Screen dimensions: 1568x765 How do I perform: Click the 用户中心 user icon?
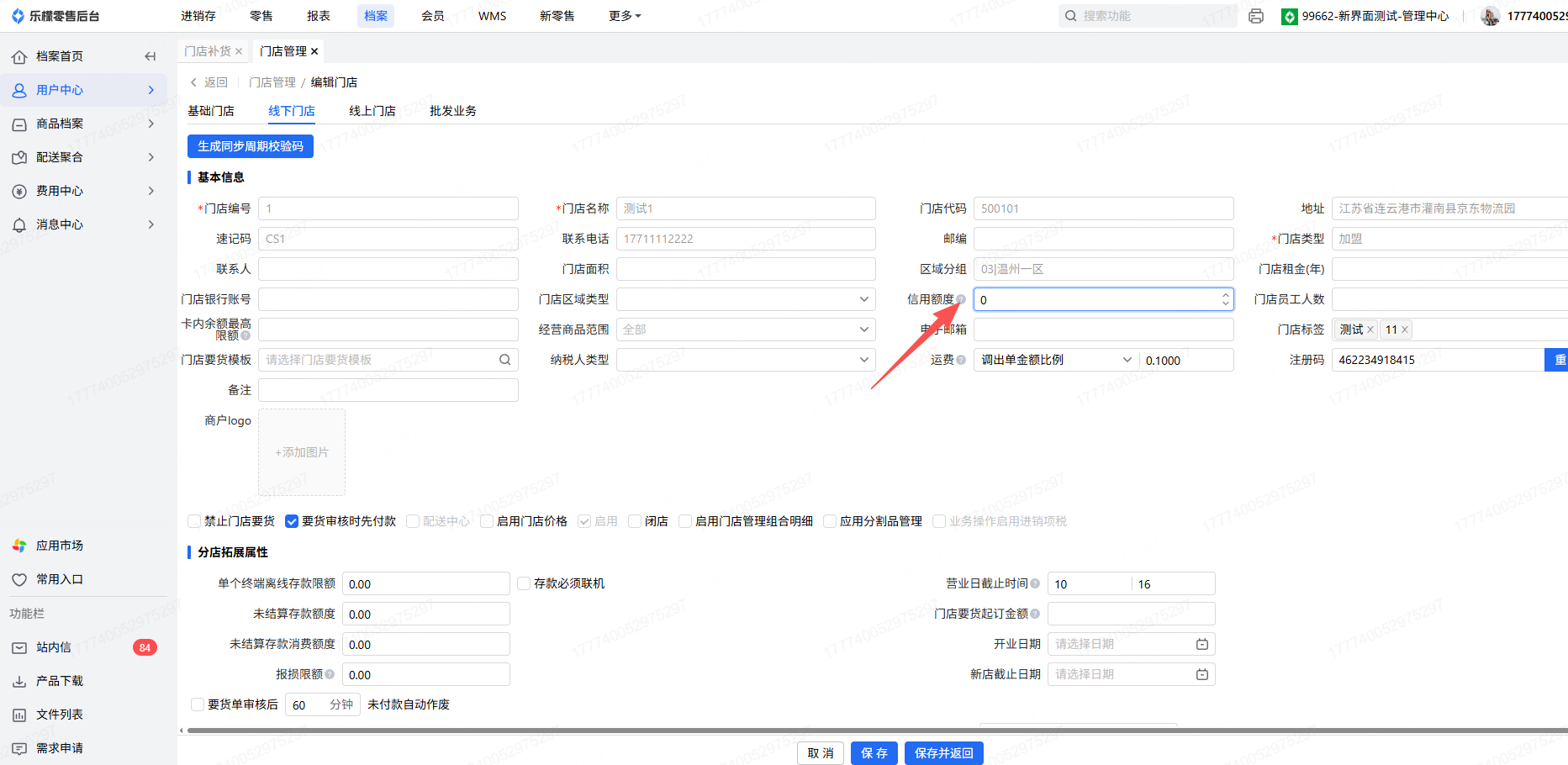19,90
